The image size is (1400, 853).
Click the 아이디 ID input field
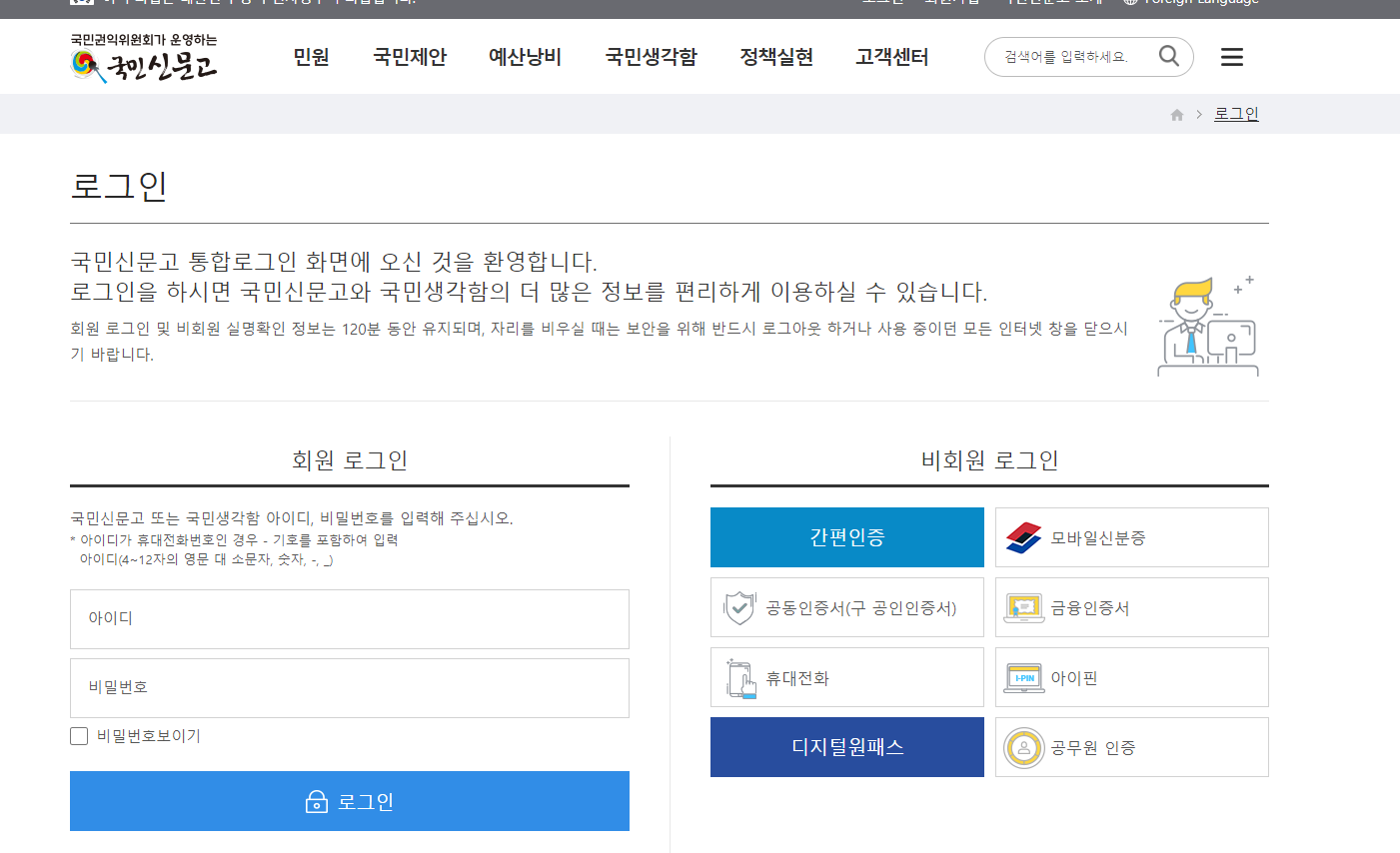tap(349, 619)
